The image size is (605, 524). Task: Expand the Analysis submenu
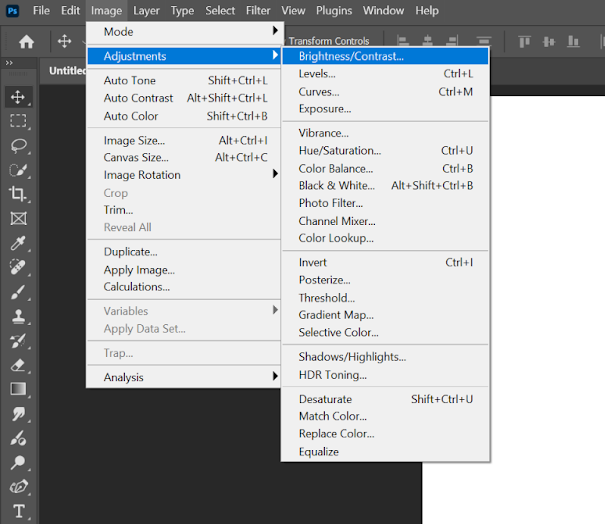185,377
